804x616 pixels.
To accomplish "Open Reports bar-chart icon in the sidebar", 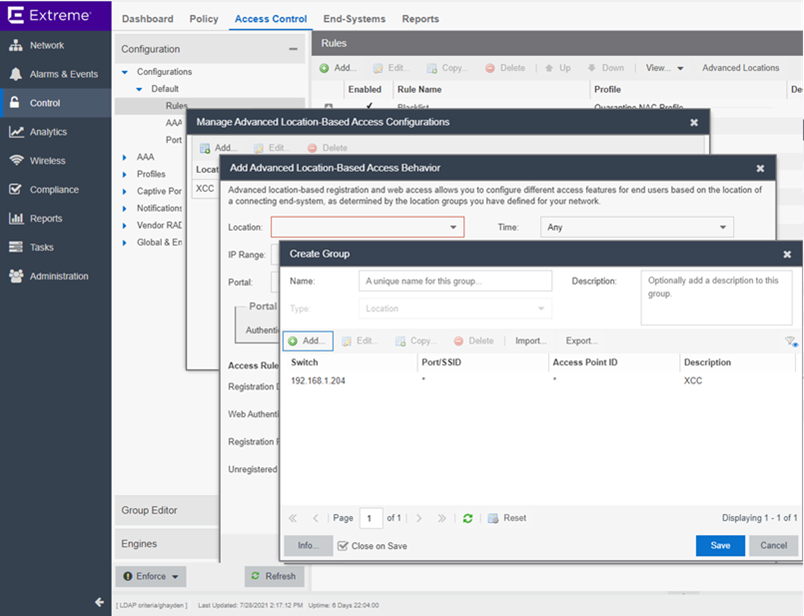I will coord(16,218).
